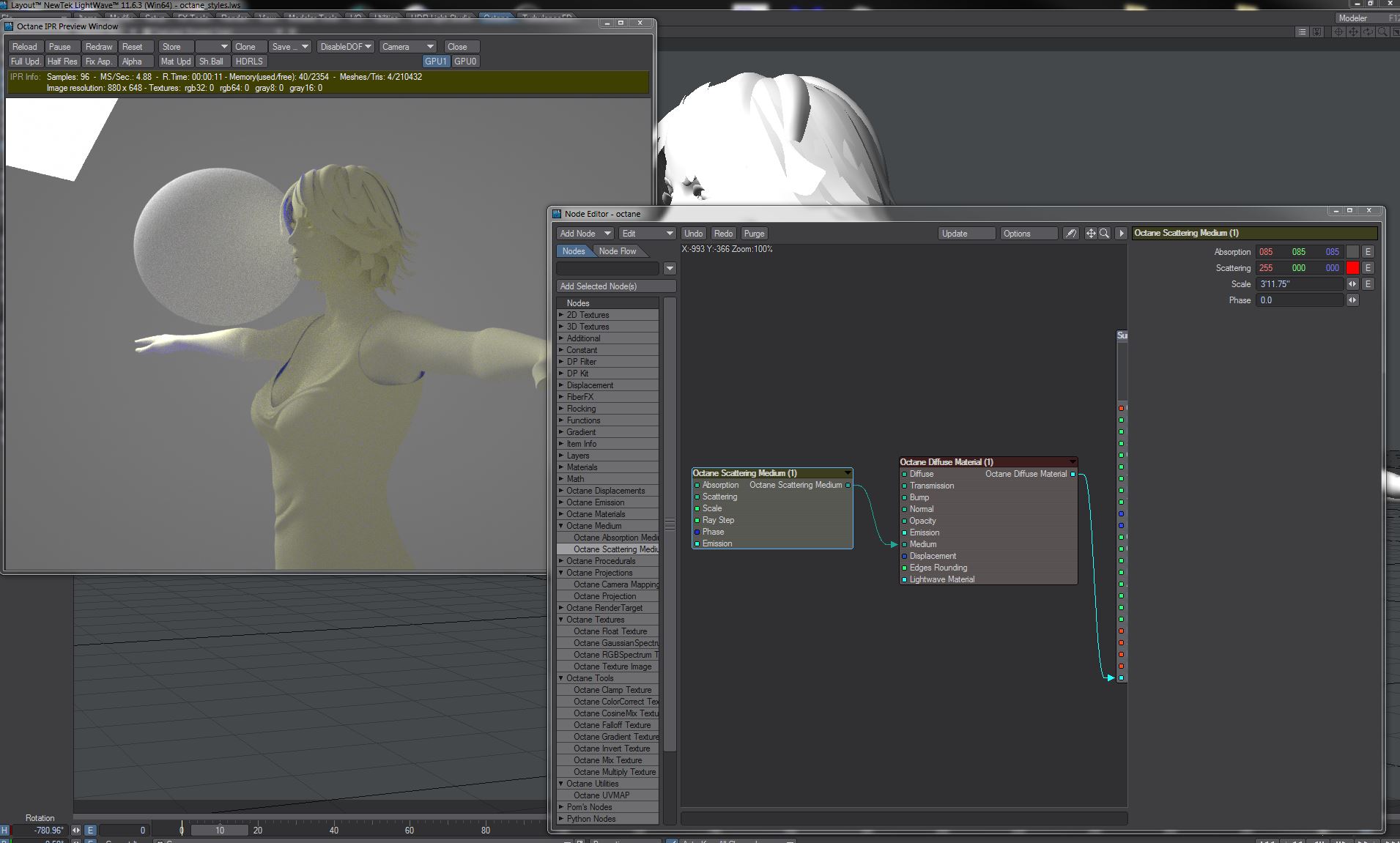This screenshot has width=1400, height=843.
Task: Open the DisableDOF dropdown
Action: (346, 47)
